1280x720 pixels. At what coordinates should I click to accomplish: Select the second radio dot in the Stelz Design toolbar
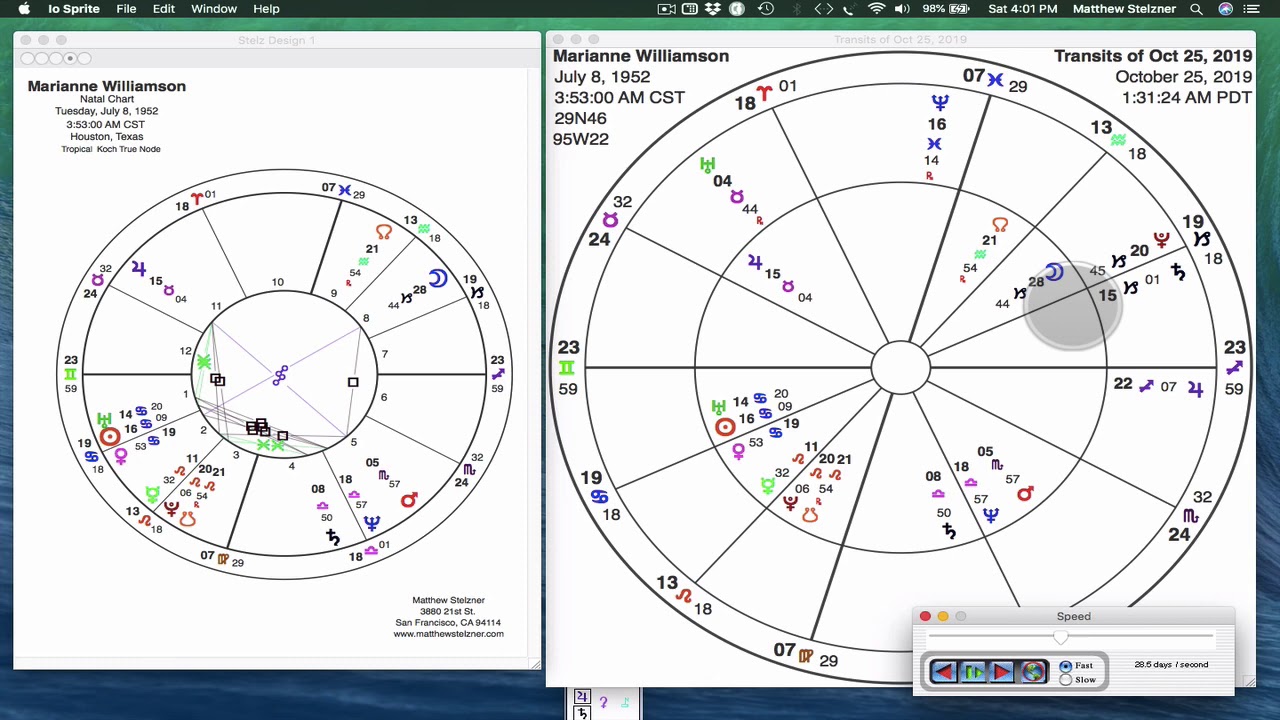(43, 58)
